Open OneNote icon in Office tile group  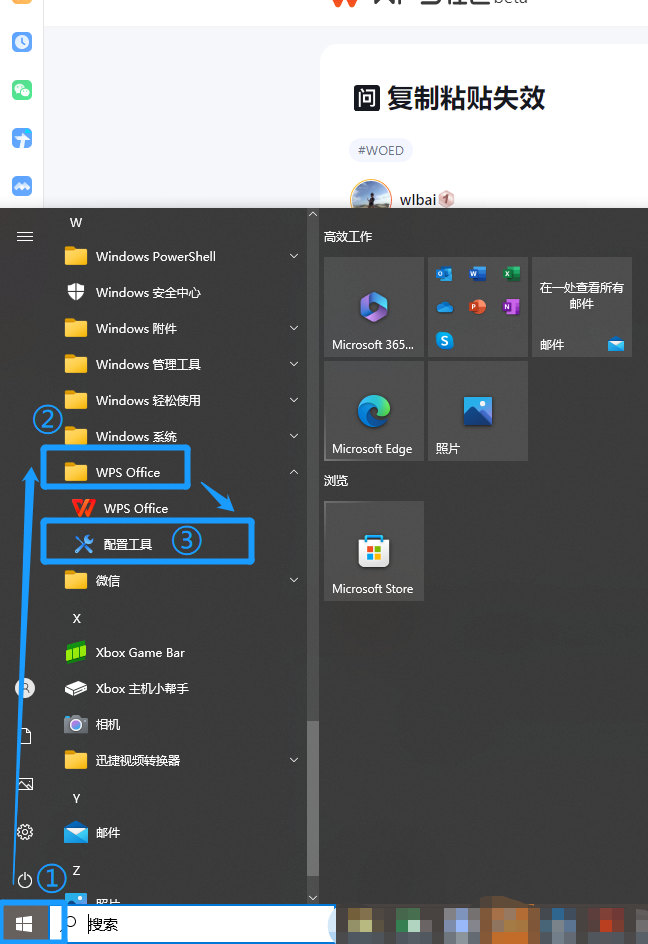point(511,307)
